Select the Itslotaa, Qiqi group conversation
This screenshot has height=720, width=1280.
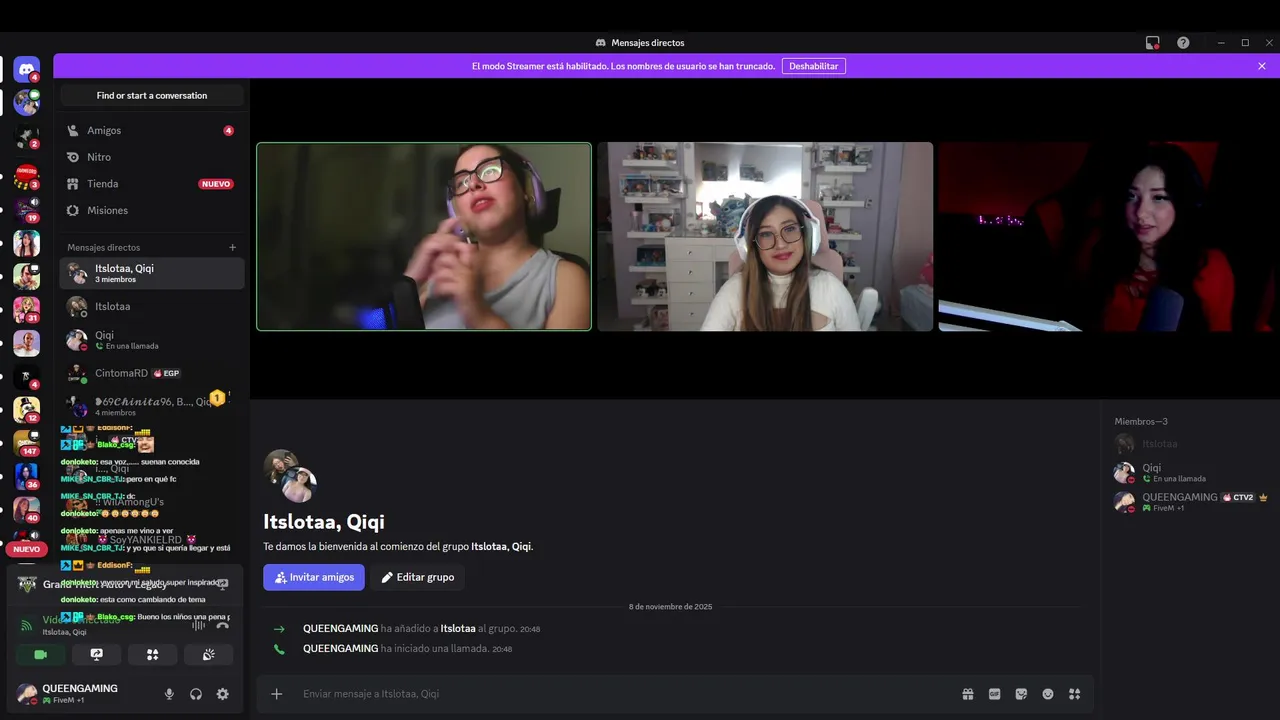(152, 274)
